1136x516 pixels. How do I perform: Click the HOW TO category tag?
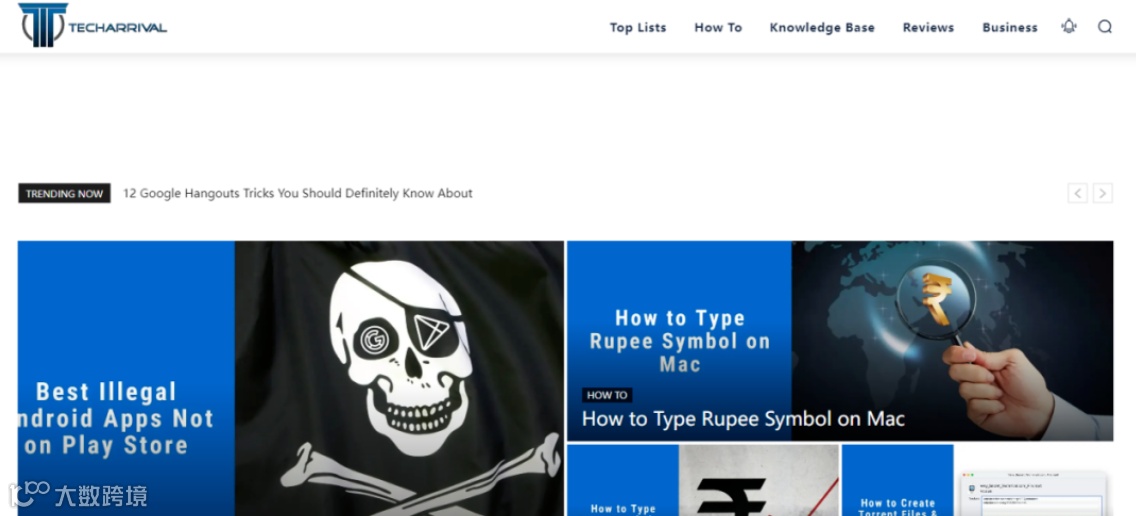point(607,395)
